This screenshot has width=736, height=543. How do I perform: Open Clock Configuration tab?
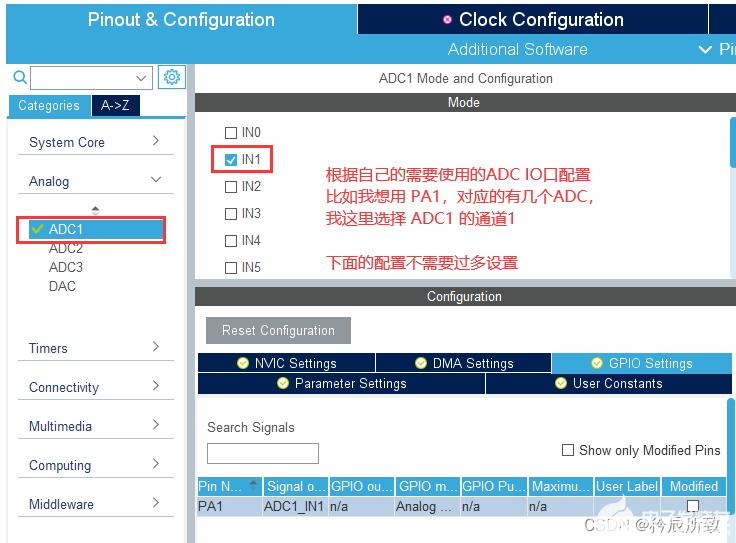coord(533,19)
